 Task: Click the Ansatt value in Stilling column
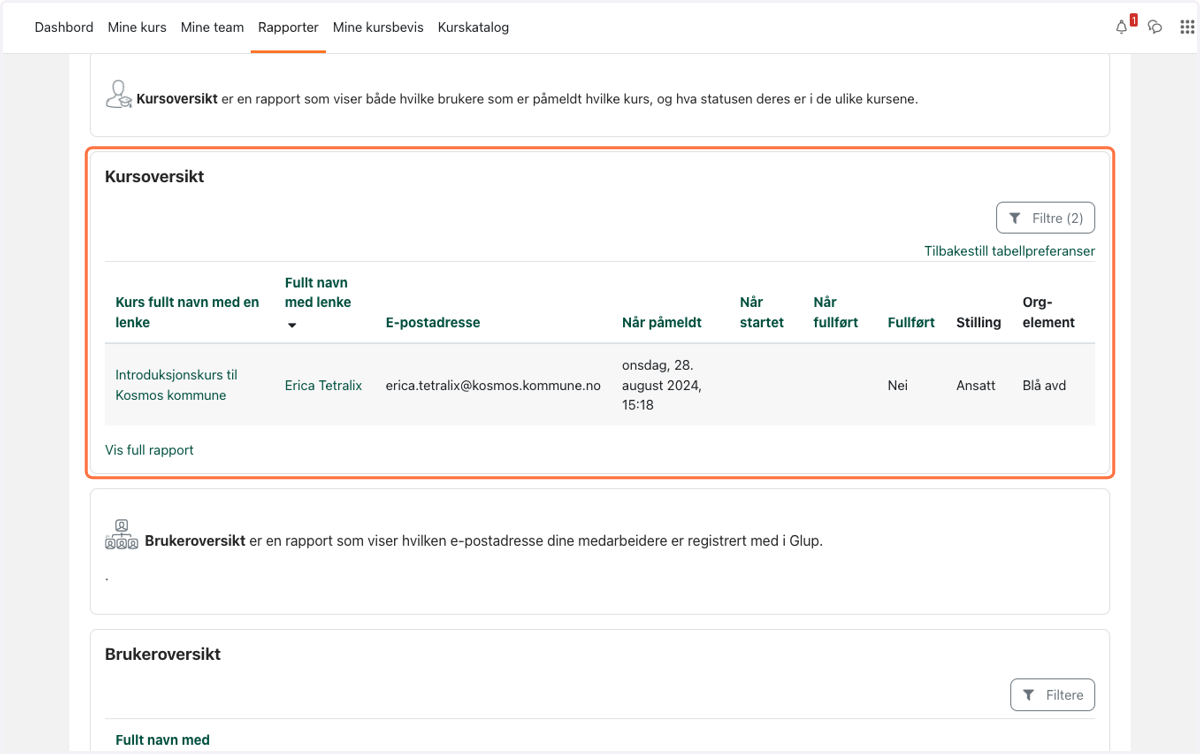[x=976, y=385]
